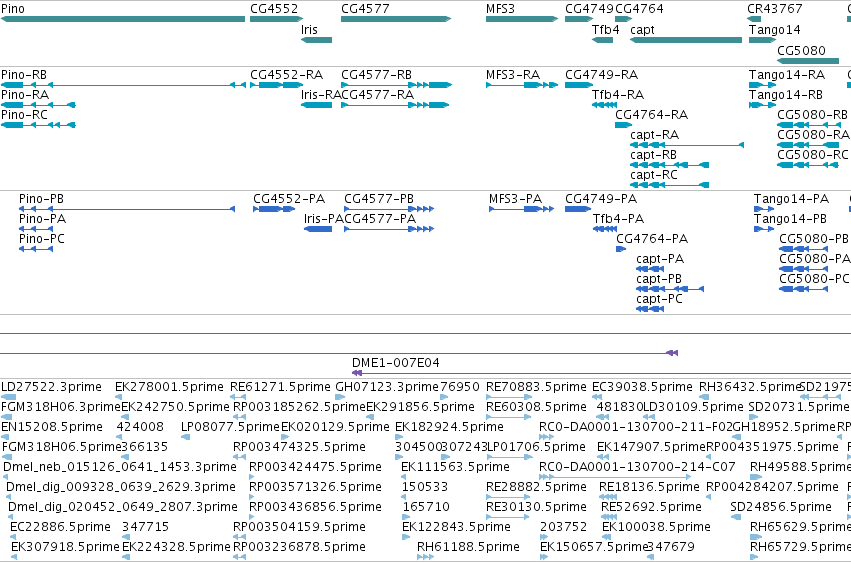
Task: Select the capt-PA CDS label
Action: tap(660, 259)
